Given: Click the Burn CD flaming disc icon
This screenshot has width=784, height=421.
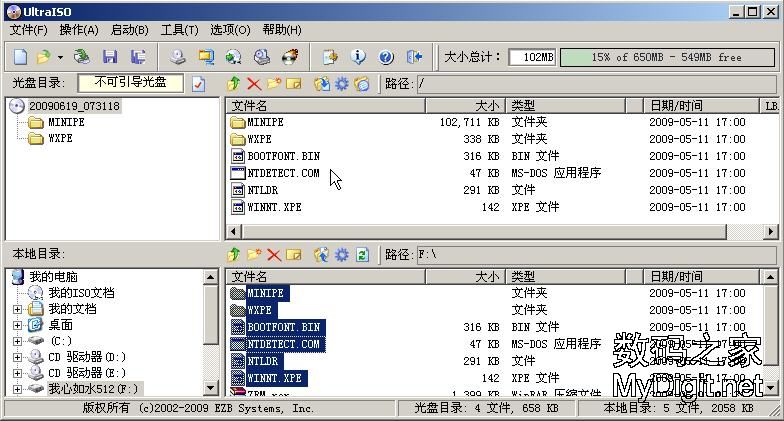Looking at the screenshot, I should tap(290, 57).
